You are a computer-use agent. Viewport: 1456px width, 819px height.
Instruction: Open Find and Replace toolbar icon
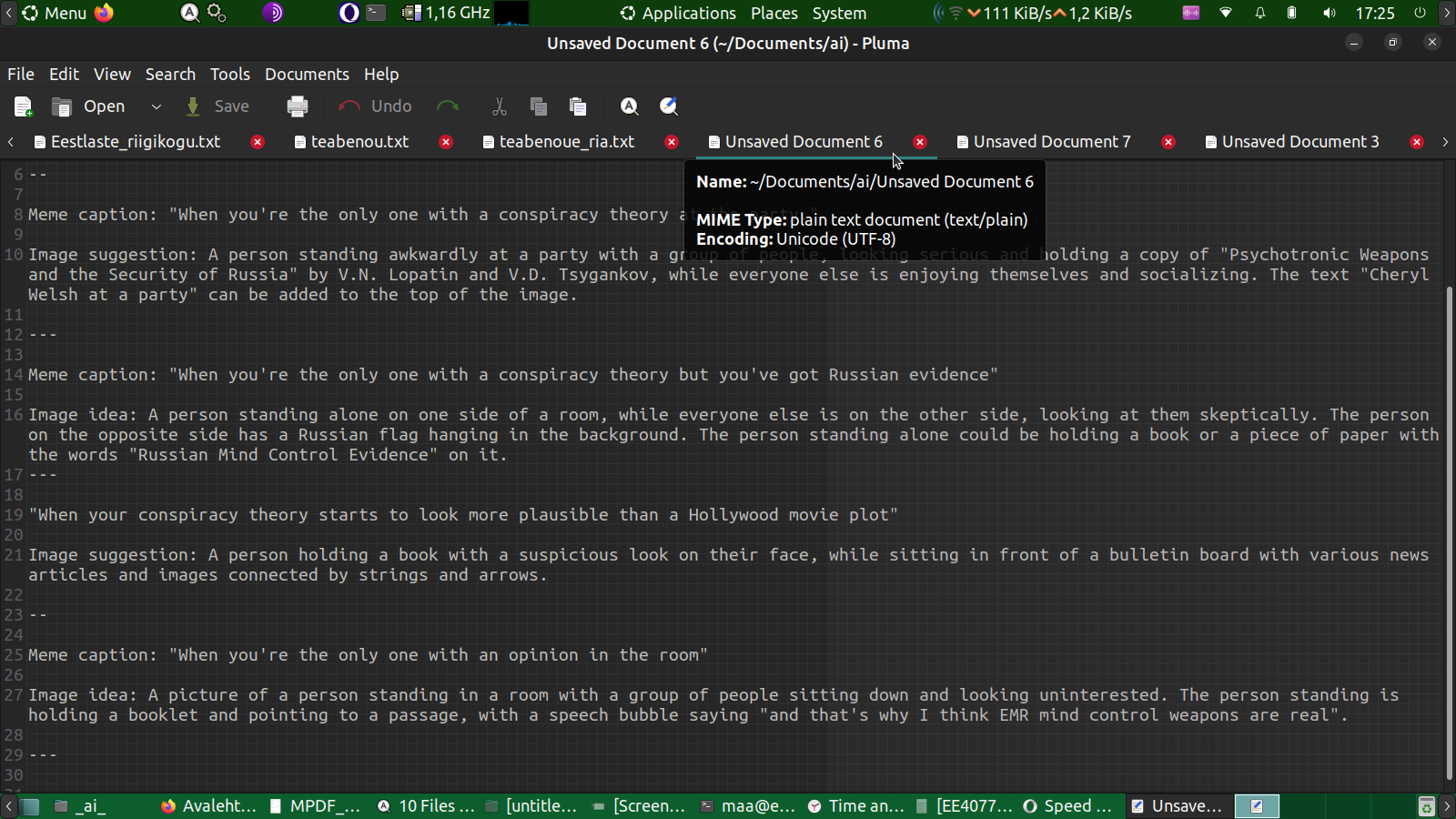pyautogui.click(x=669, y=106)
